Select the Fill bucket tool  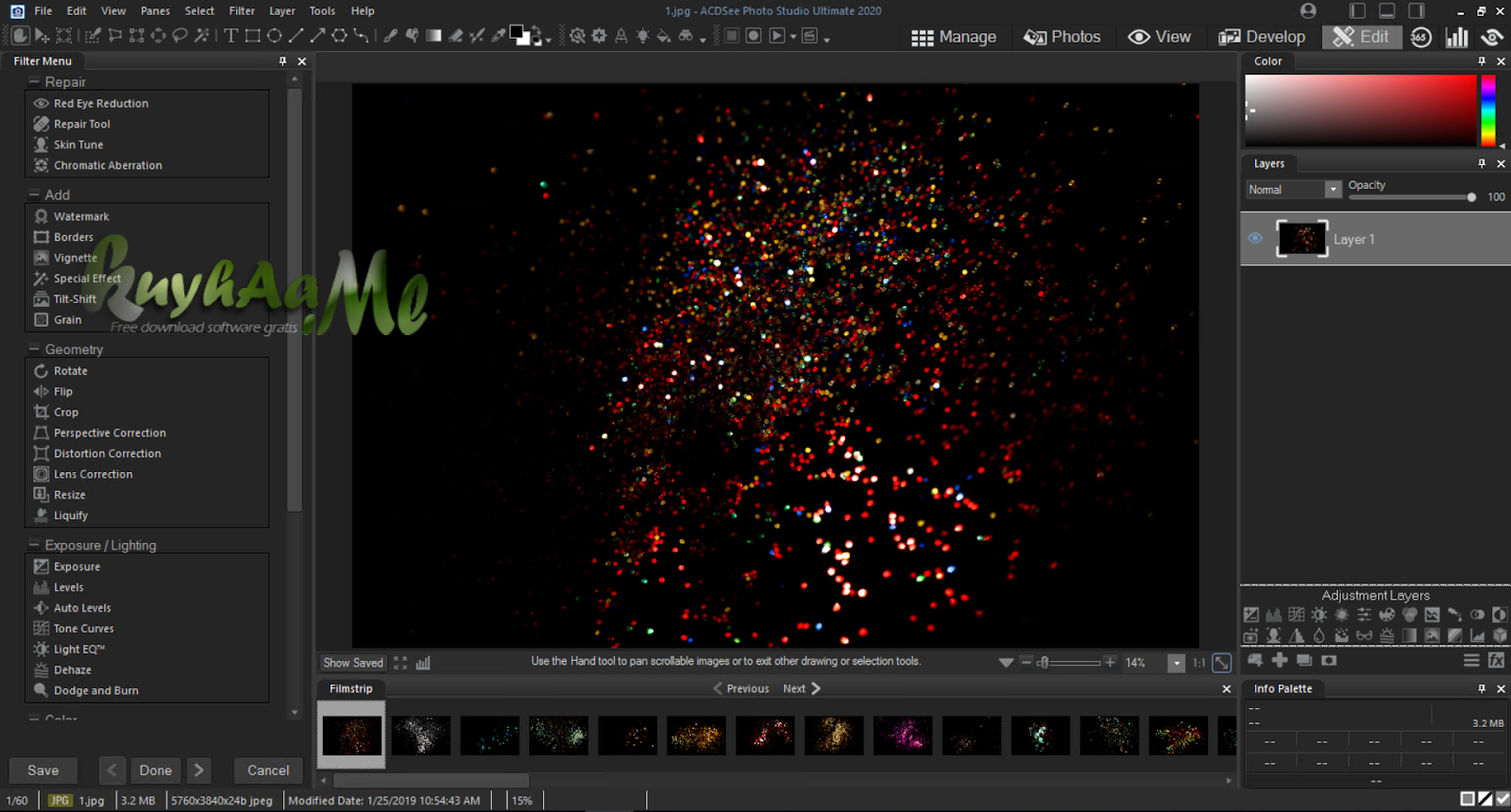(664, 36)
